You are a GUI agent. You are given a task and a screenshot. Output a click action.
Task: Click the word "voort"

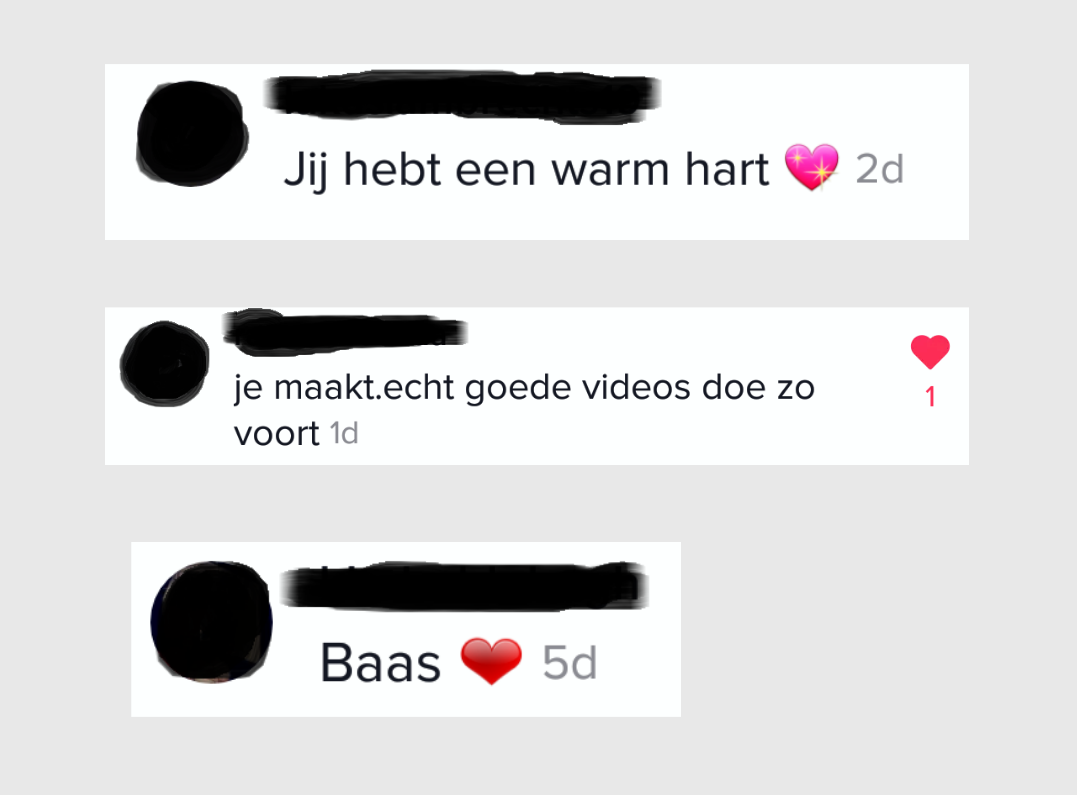(276, 434)
